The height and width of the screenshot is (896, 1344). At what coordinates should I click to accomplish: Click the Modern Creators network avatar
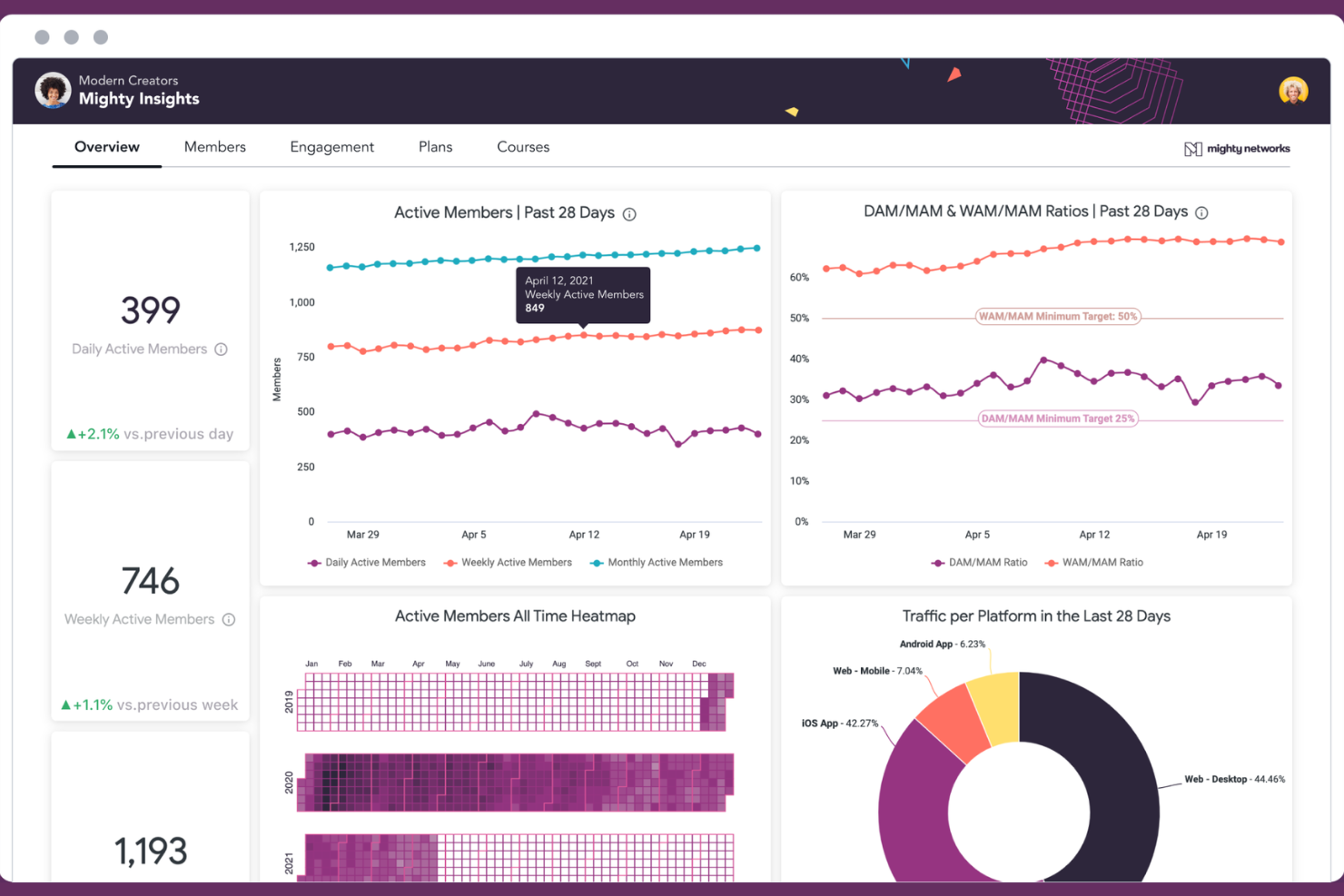point(53,91)
